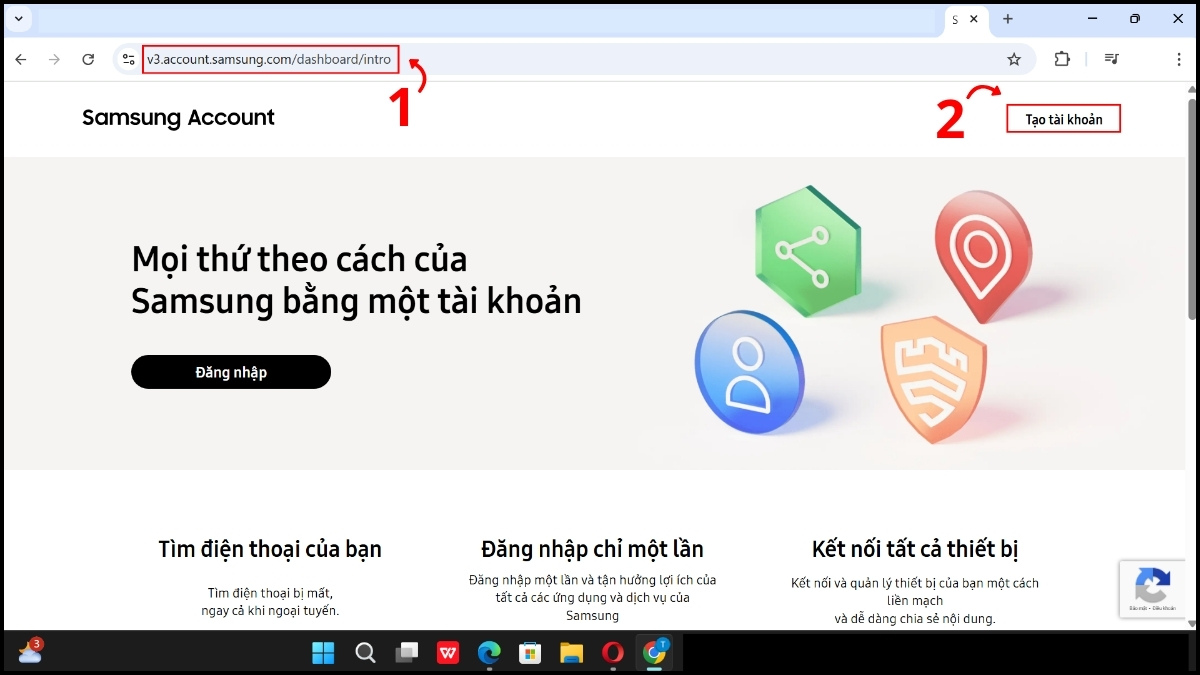View site information icon in address bar
1200x675 pixels.
point(127,59)
